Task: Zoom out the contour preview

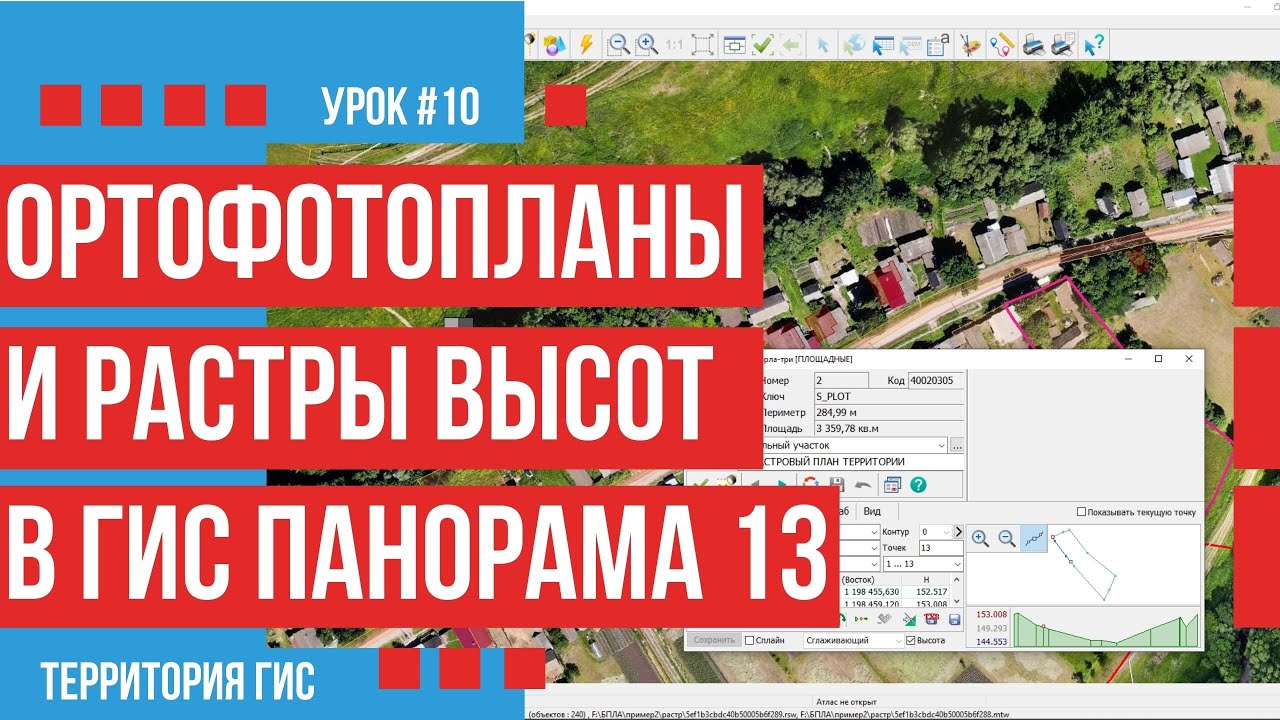Action: tap(1007, 538)
